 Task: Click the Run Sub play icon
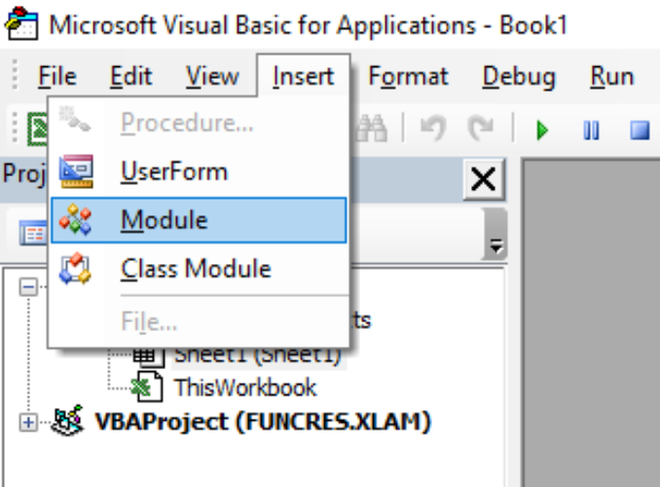[543, 130]
